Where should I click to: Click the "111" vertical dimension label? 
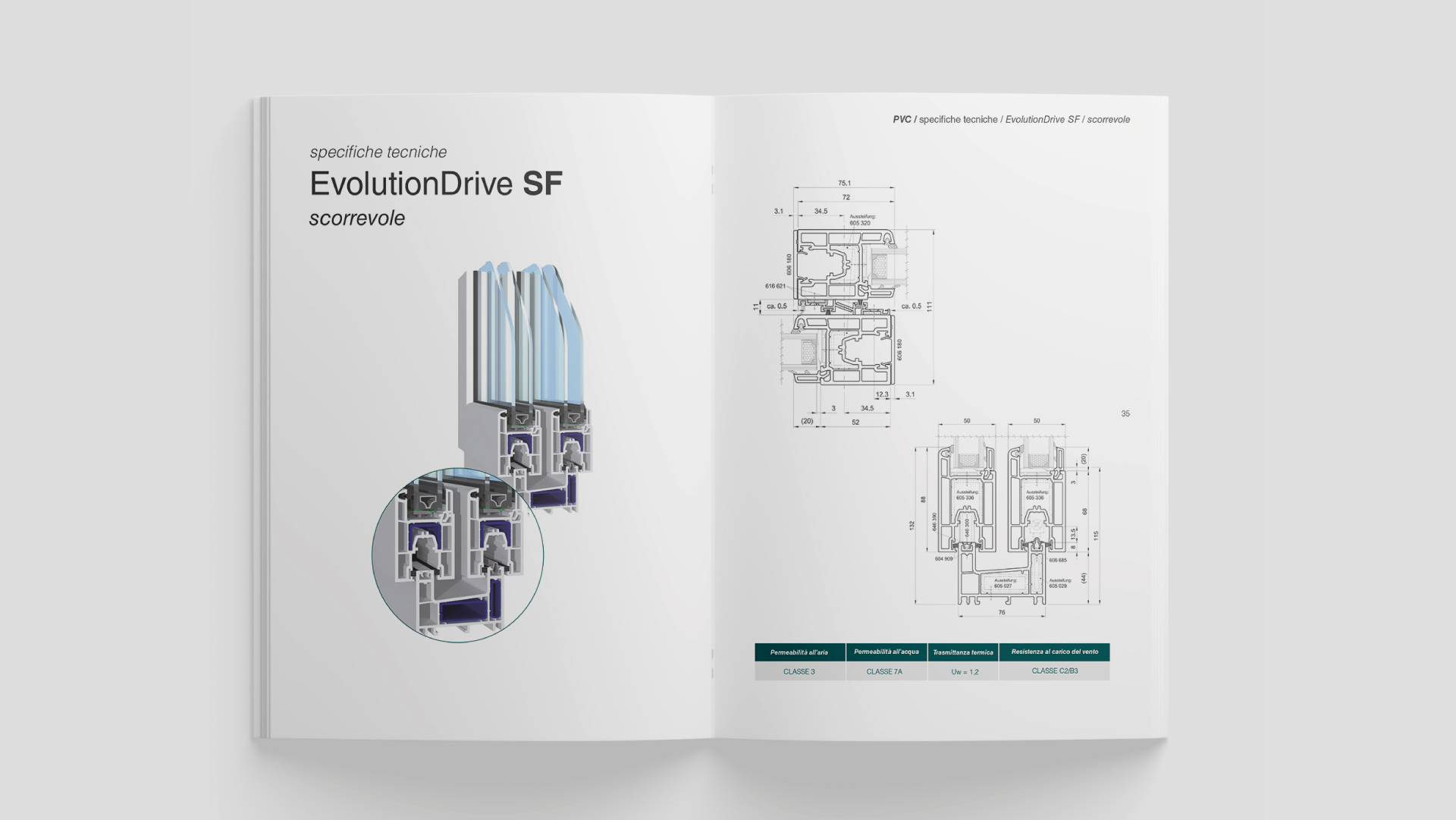[929, 306]
